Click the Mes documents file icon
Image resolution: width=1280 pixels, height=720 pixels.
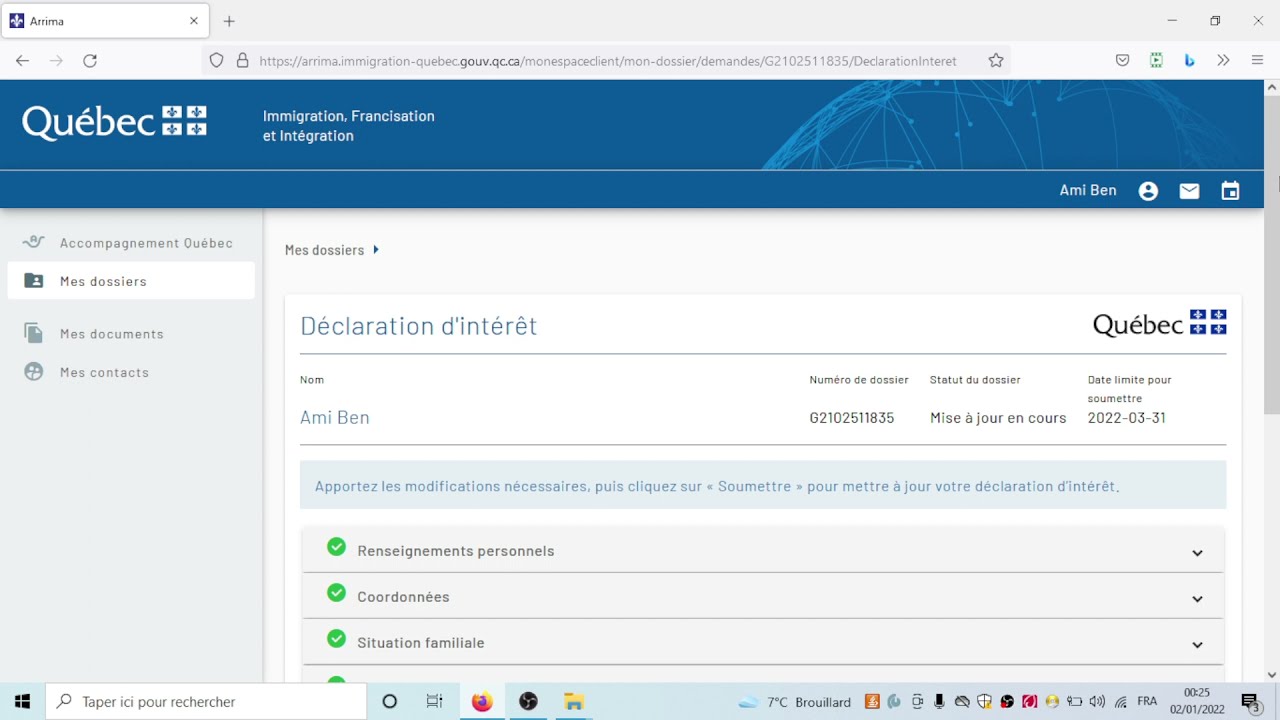tap(34, 334)
